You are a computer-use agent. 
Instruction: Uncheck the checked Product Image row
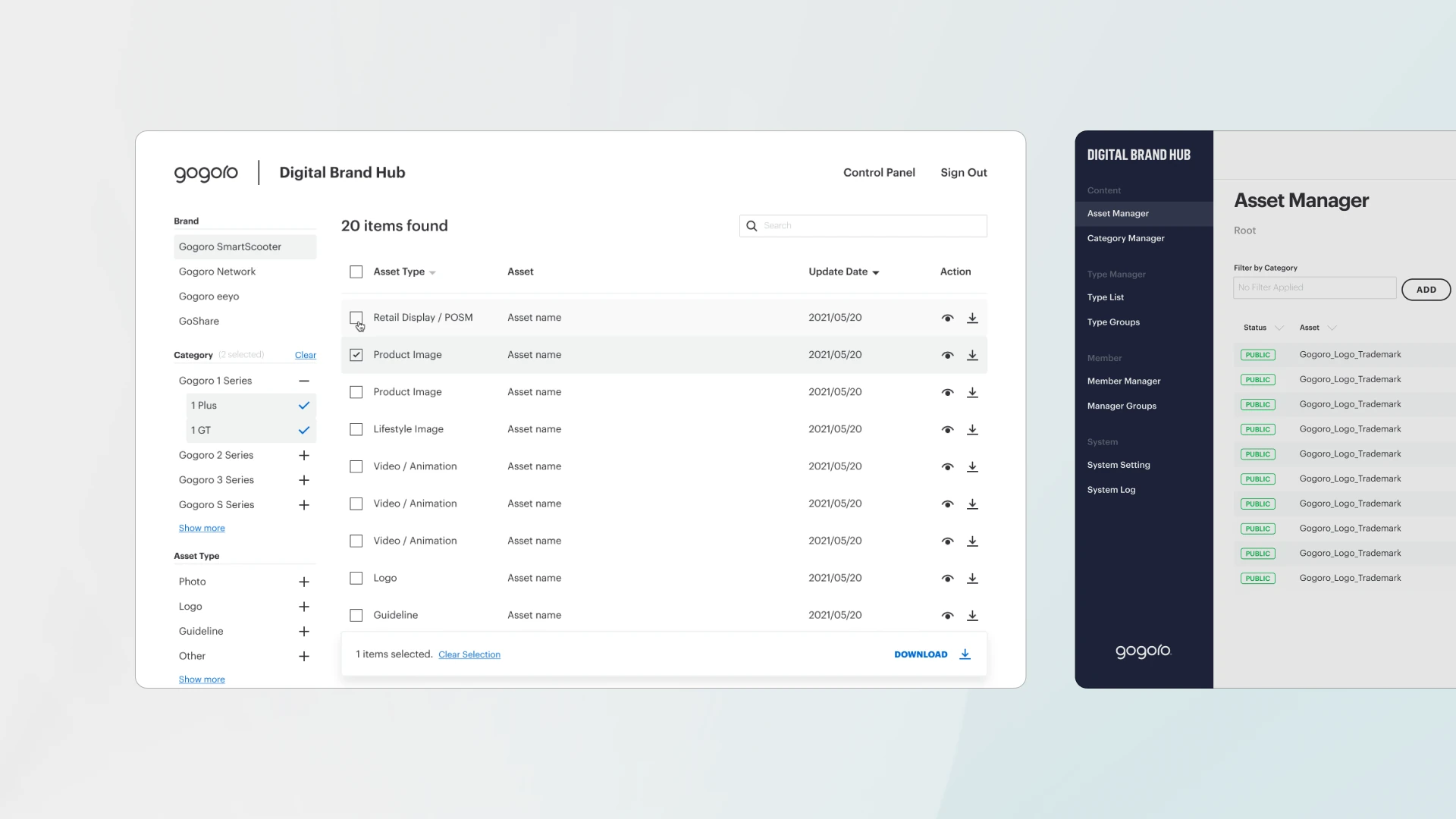pyautogui.click(x=356, y=355)
